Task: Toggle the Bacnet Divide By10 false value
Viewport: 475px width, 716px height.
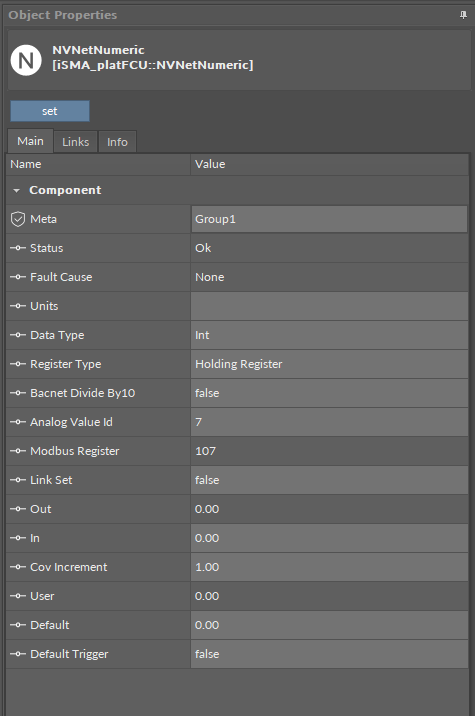Action: pos(329,393)
